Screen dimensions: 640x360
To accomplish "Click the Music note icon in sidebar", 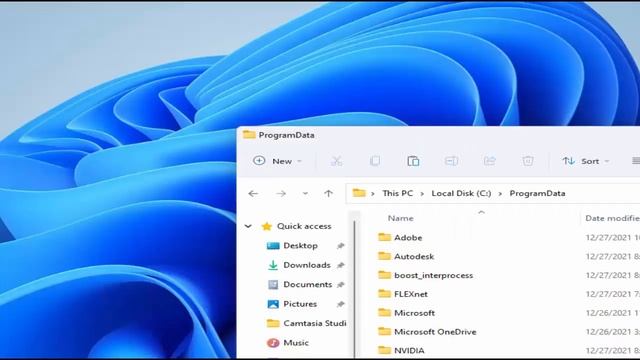I will [x=273, y=343].
